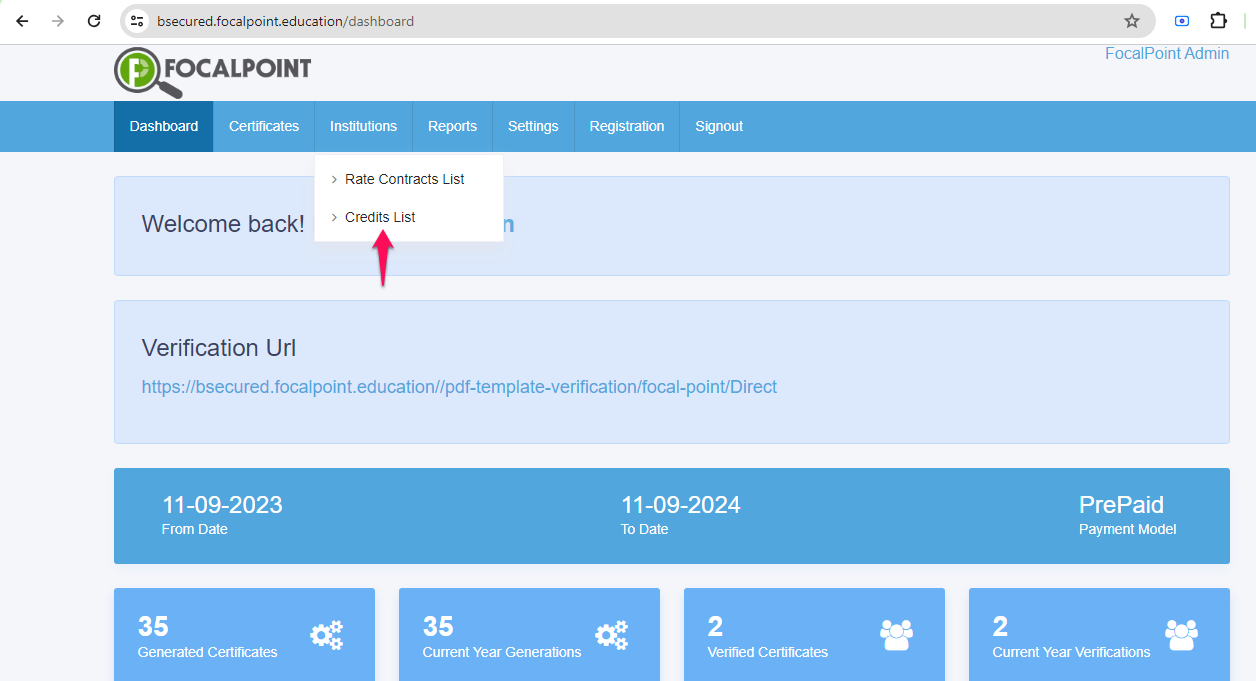This screenshot has width=1256, height=681.
Task: Click the FocalPoint logo
Action: 212,72
